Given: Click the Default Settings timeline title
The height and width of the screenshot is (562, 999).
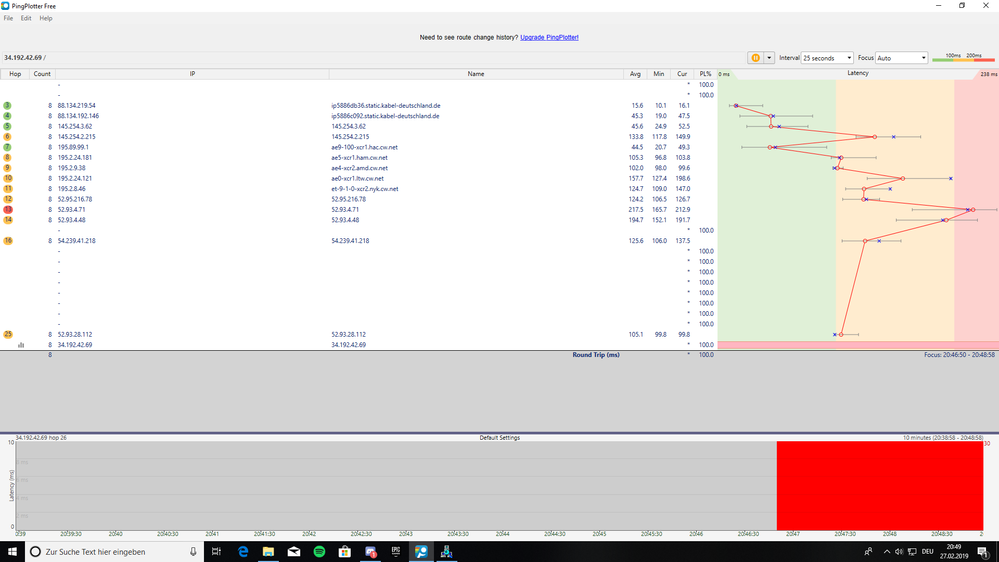Looking at the screenshot, I should (500, 438).
